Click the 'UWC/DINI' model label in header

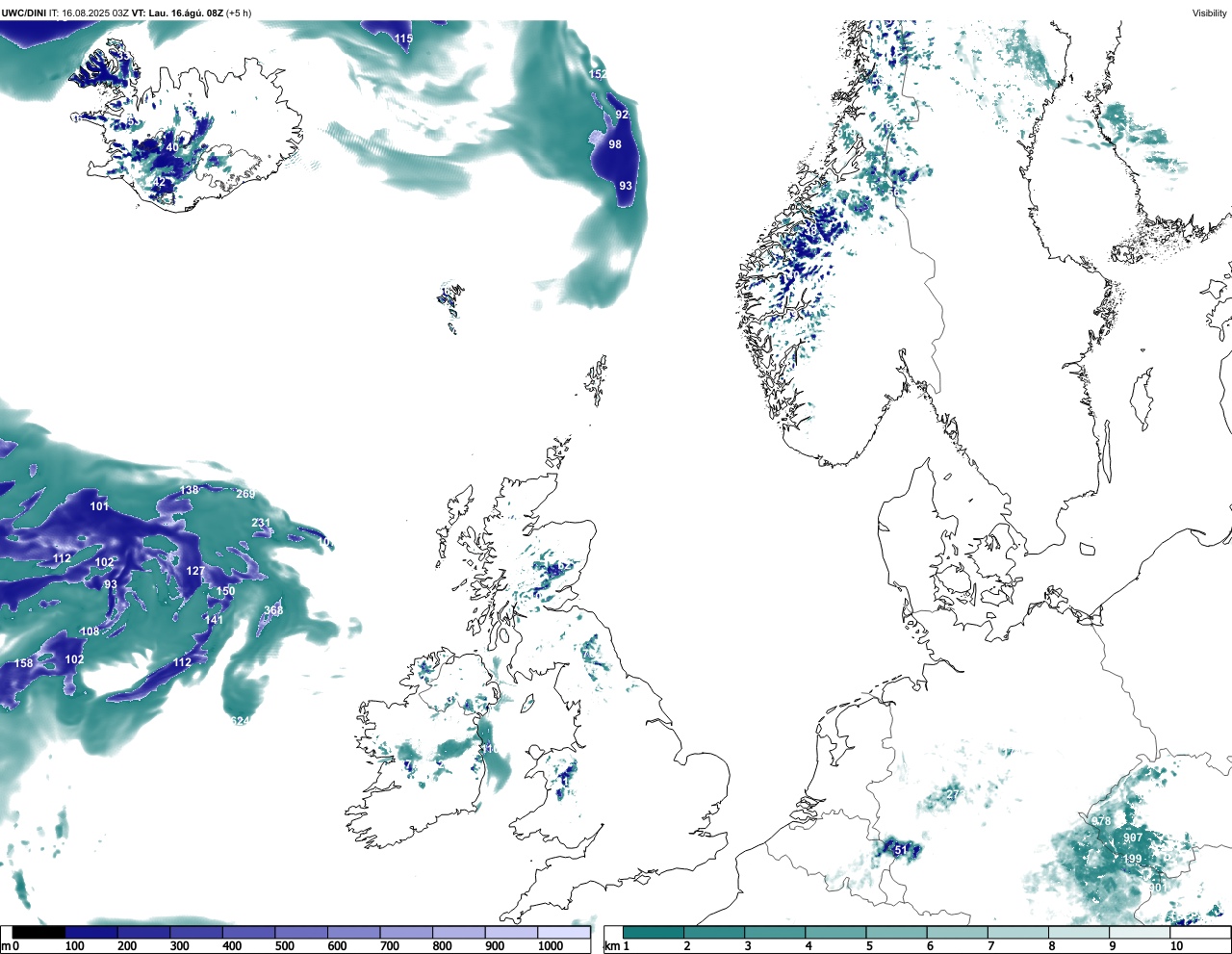pyautogui.click(x=23, y=13)
